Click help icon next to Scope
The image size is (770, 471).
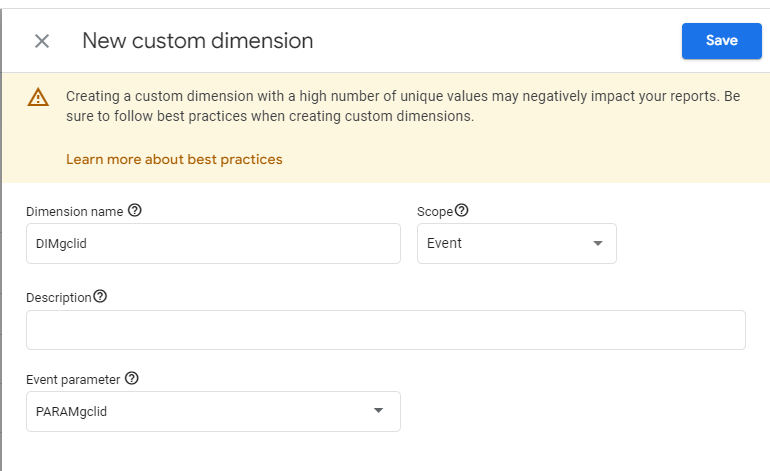coord(462,212)
